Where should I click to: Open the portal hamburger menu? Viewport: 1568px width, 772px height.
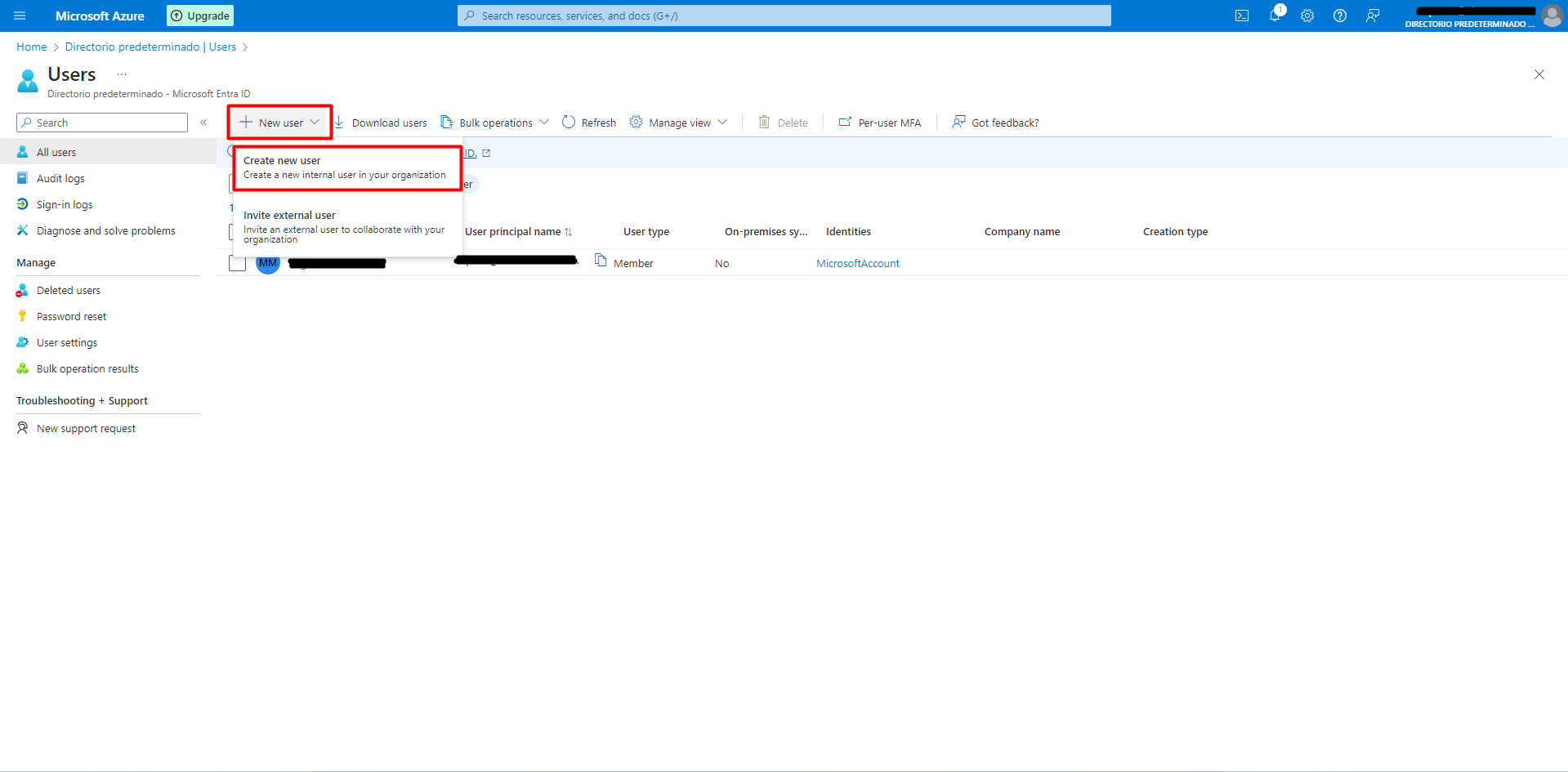point(20,16)
